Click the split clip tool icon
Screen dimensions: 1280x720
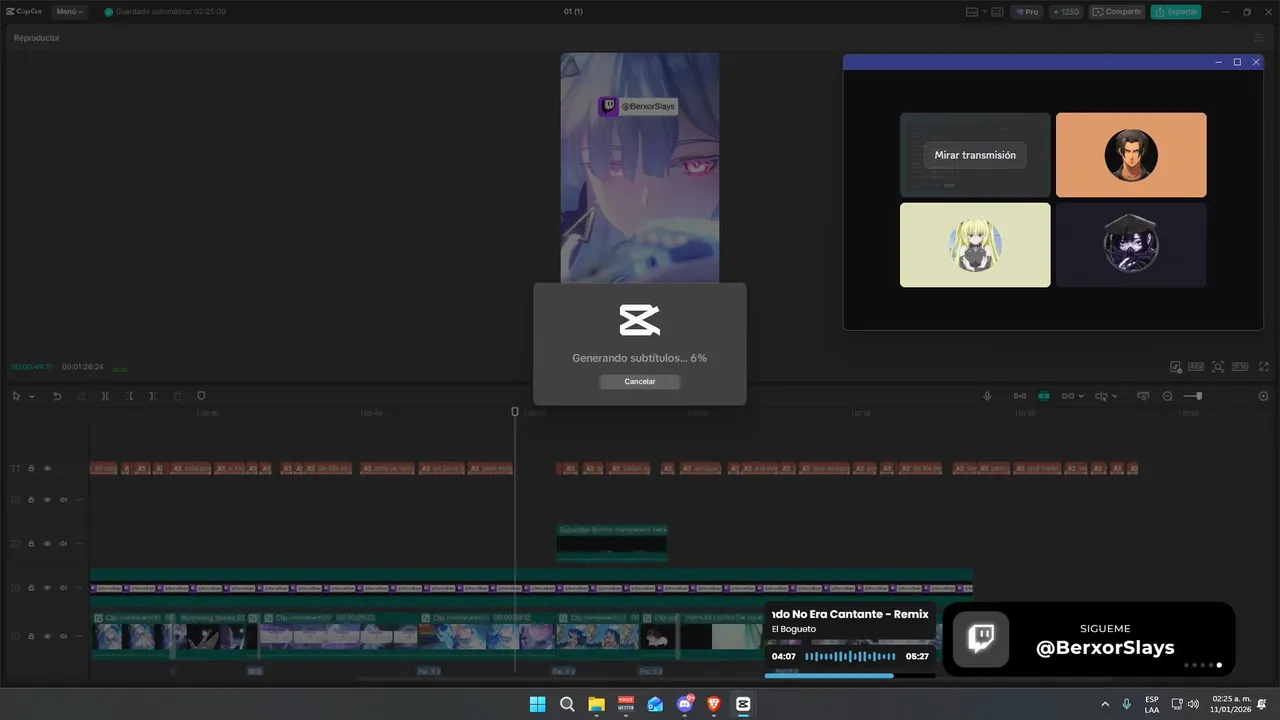[105, 396]
